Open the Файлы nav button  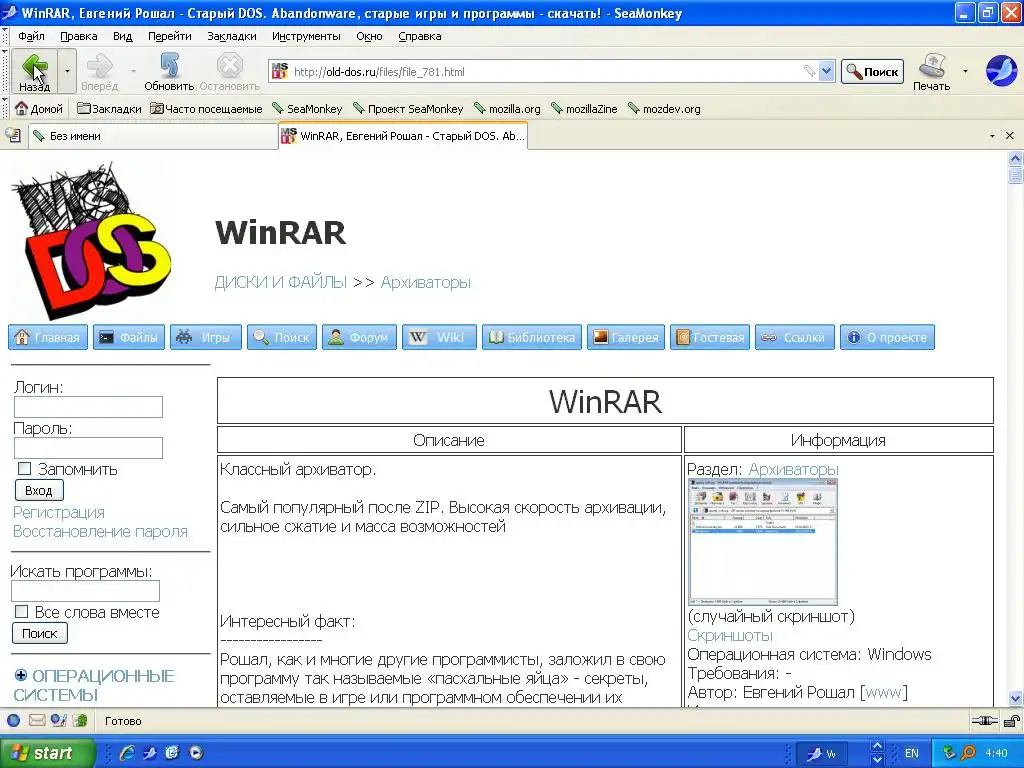coord(129,337)
